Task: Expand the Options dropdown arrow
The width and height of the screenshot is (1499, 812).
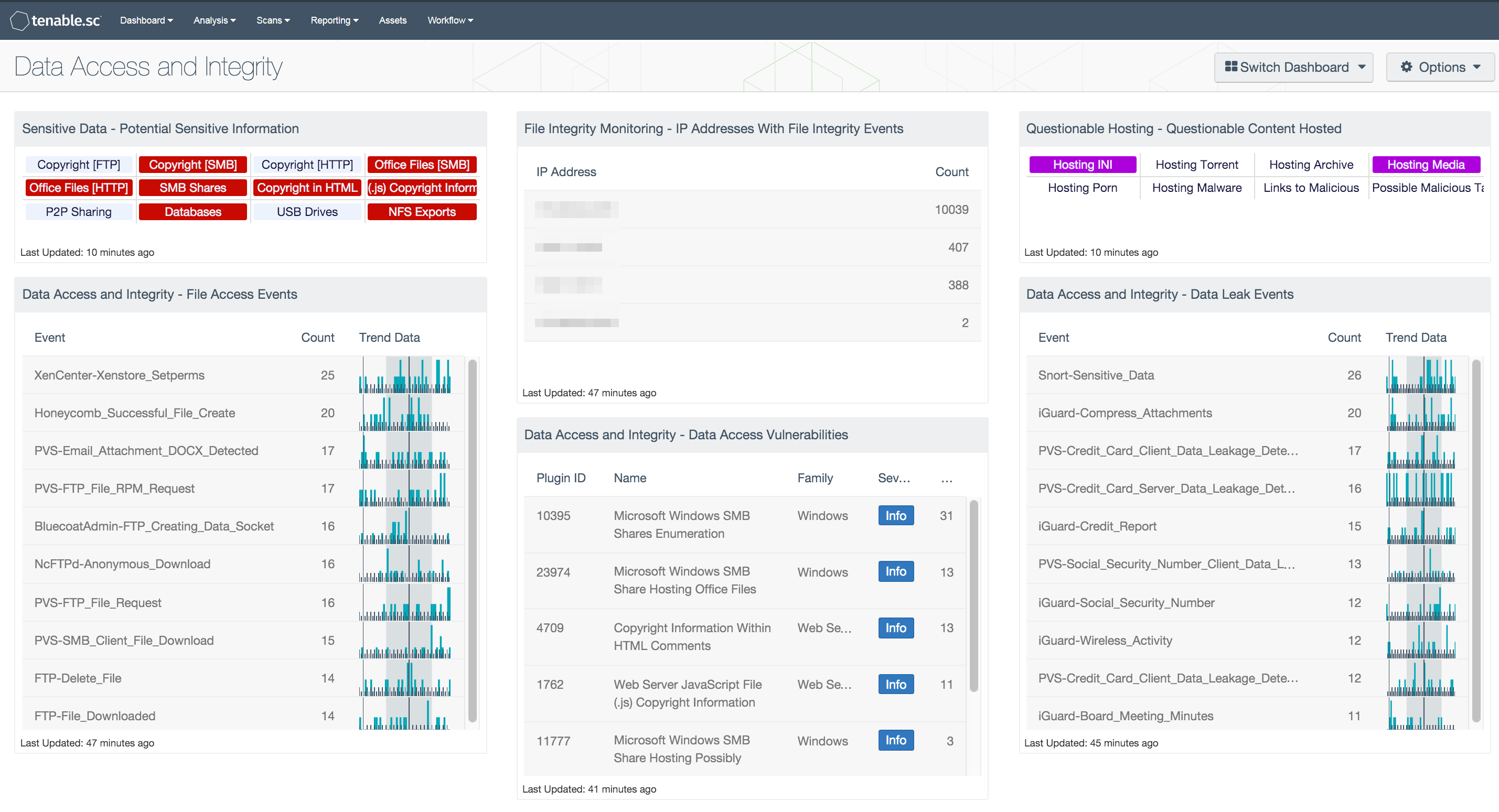Action: (x=1476, y=67)
